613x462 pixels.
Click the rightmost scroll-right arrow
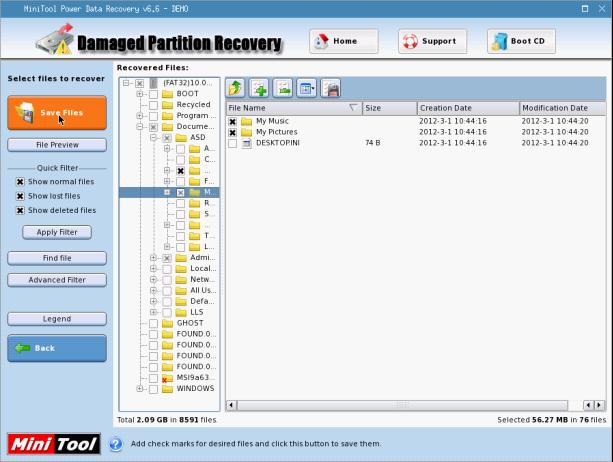pos(599,405)
